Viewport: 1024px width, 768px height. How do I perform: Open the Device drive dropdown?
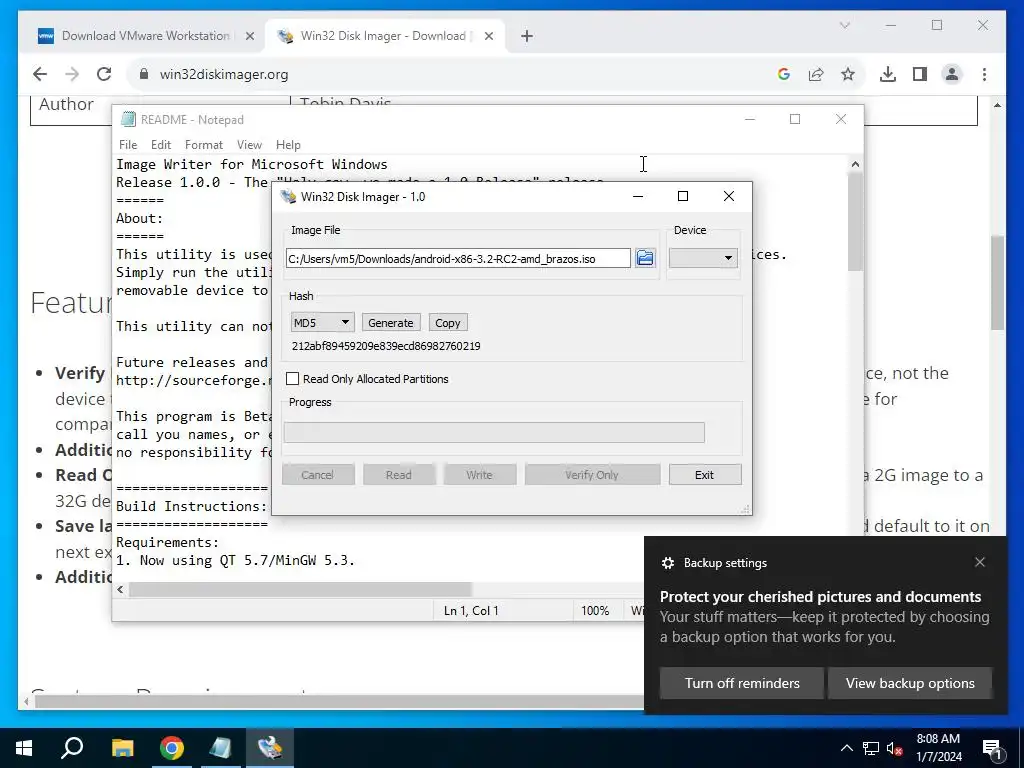coord(703,258)
